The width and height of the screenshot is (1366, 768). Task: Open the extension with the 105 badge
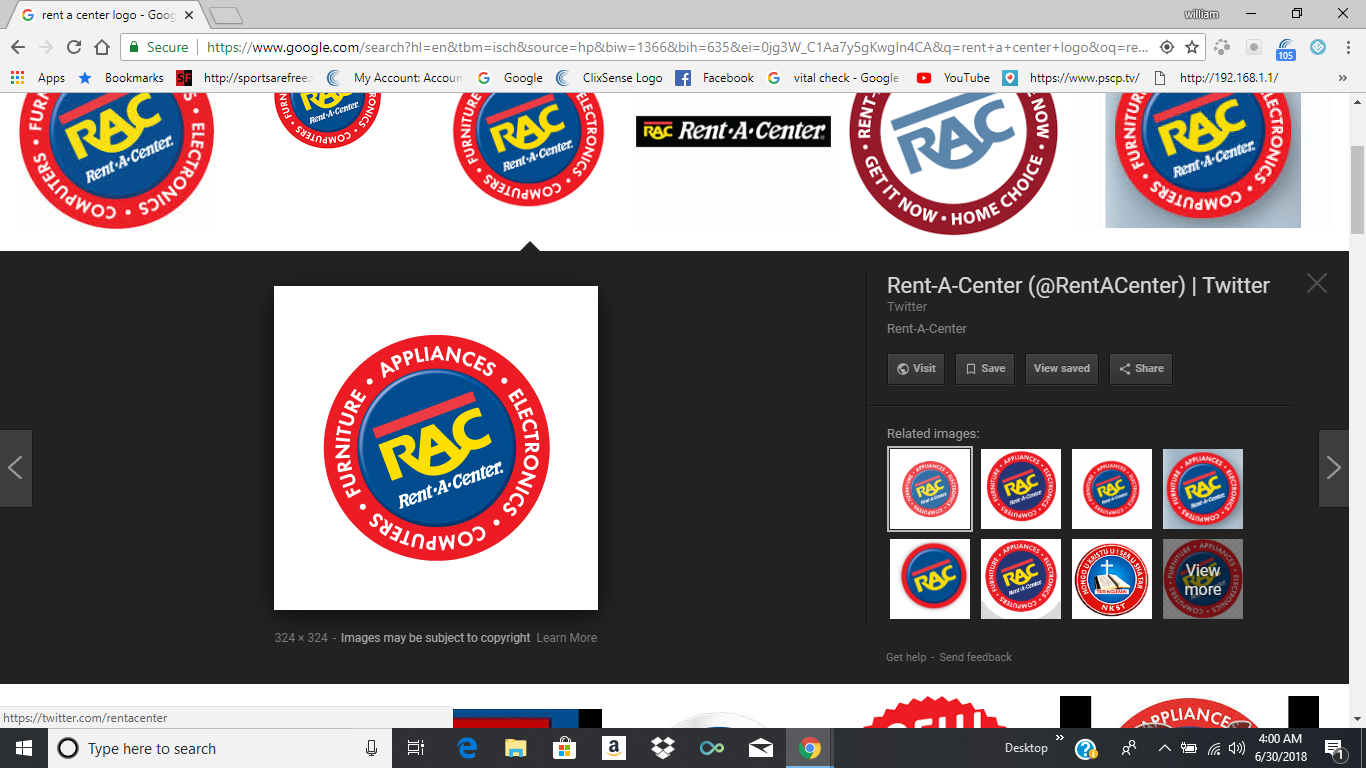coord(1286,48)
